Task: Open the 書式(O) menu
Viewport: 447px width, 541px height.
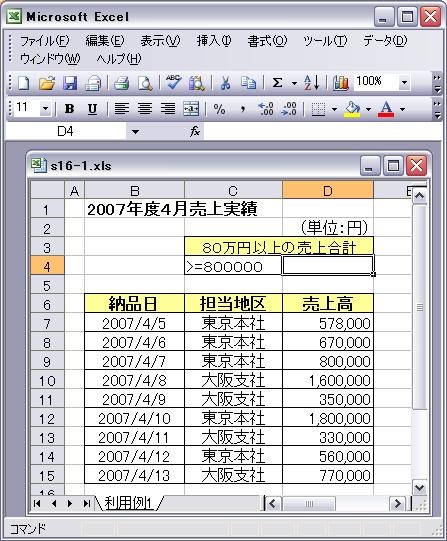Action: point(267,41)
